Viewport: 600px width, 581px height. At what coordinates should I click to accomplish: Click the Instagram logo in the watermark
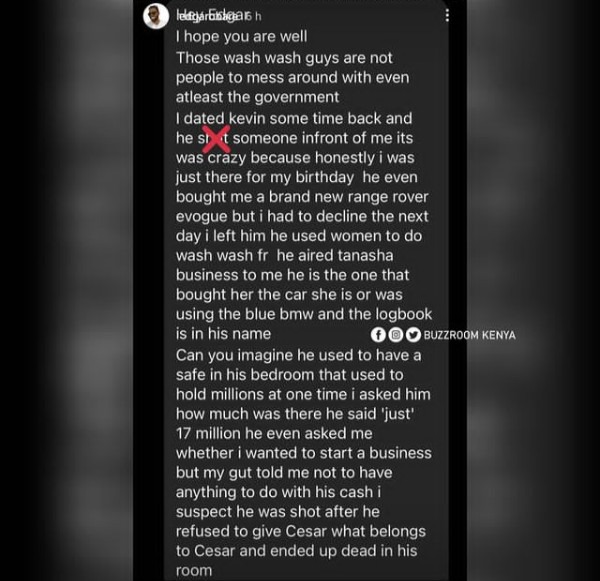(396, 335)
